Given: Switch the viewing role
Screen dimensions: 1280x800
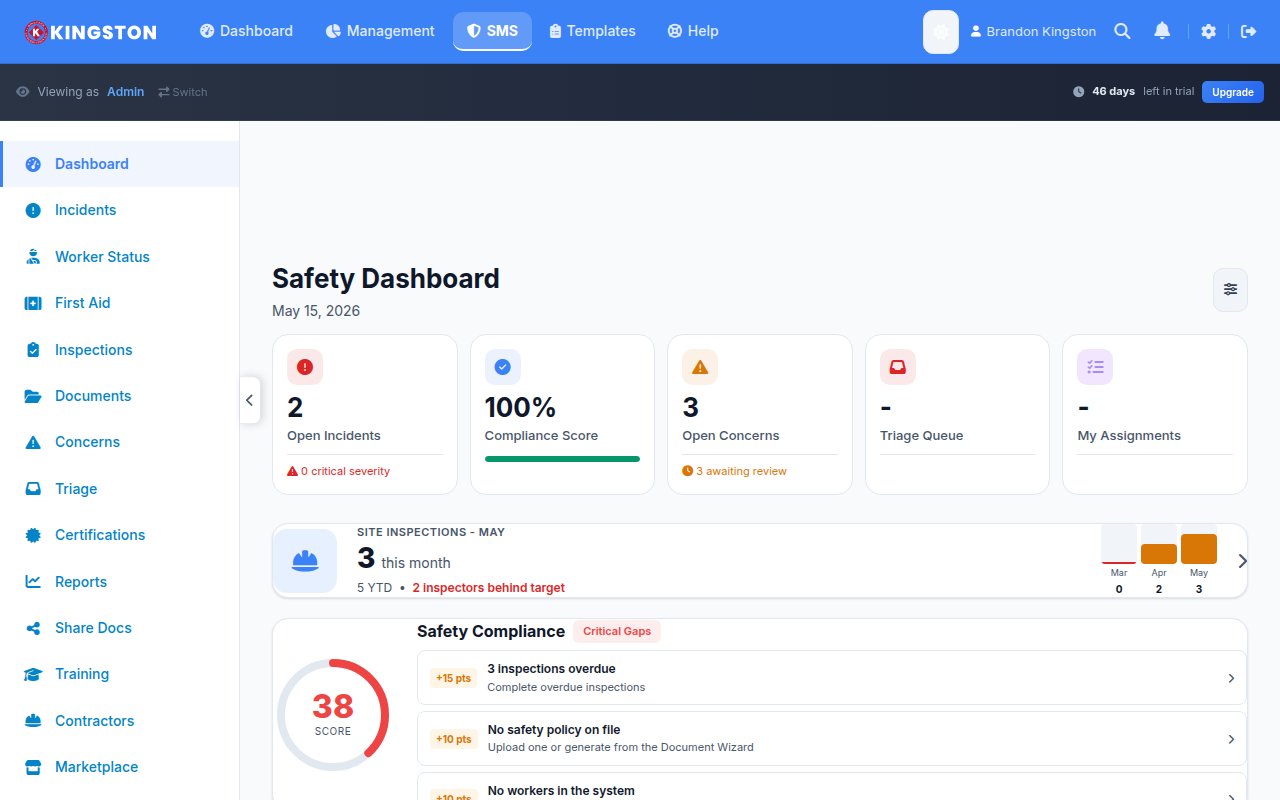Looking at the screenshot, I should [x=182, y=92].
